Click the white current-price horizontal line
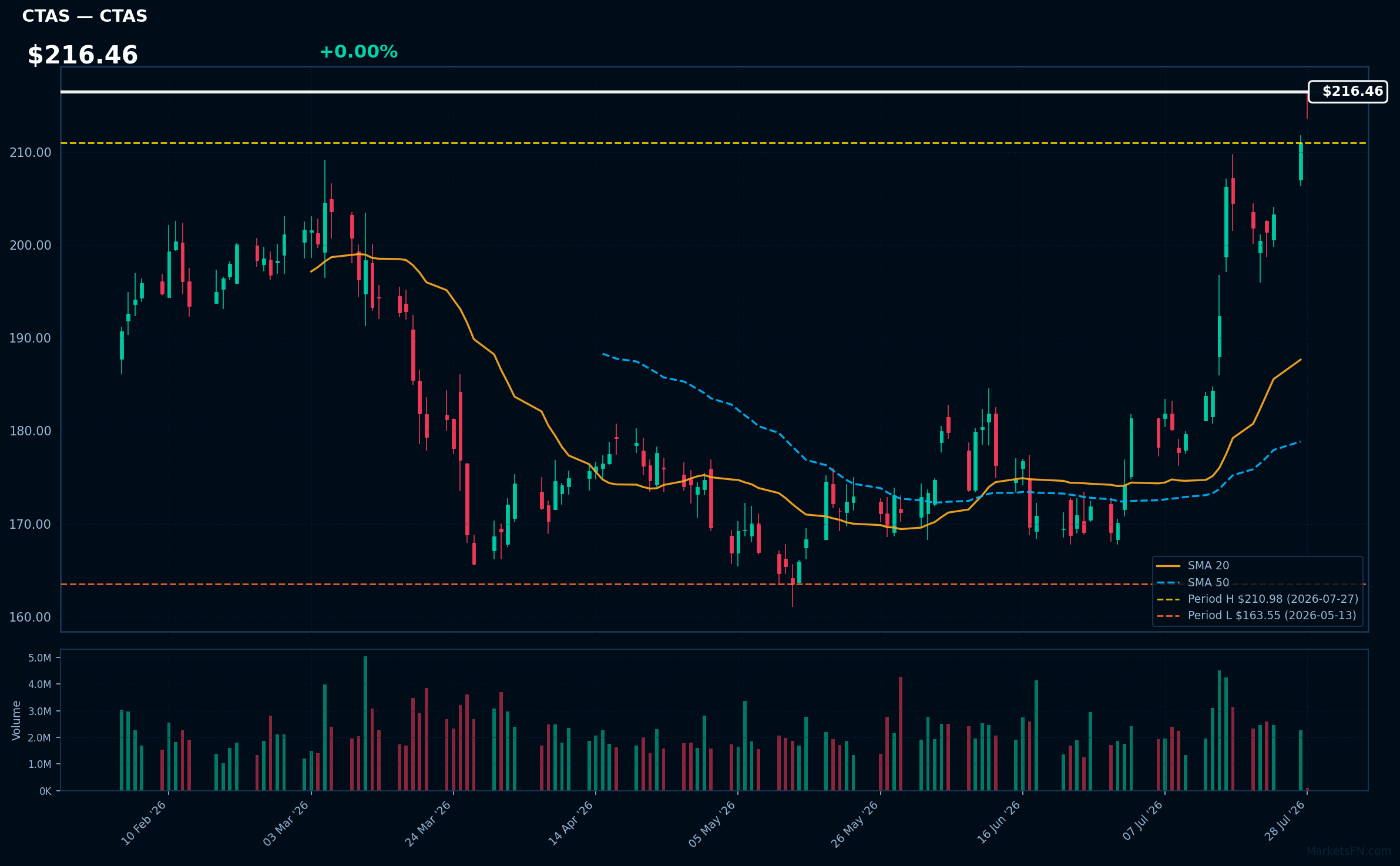 (684, 92)
